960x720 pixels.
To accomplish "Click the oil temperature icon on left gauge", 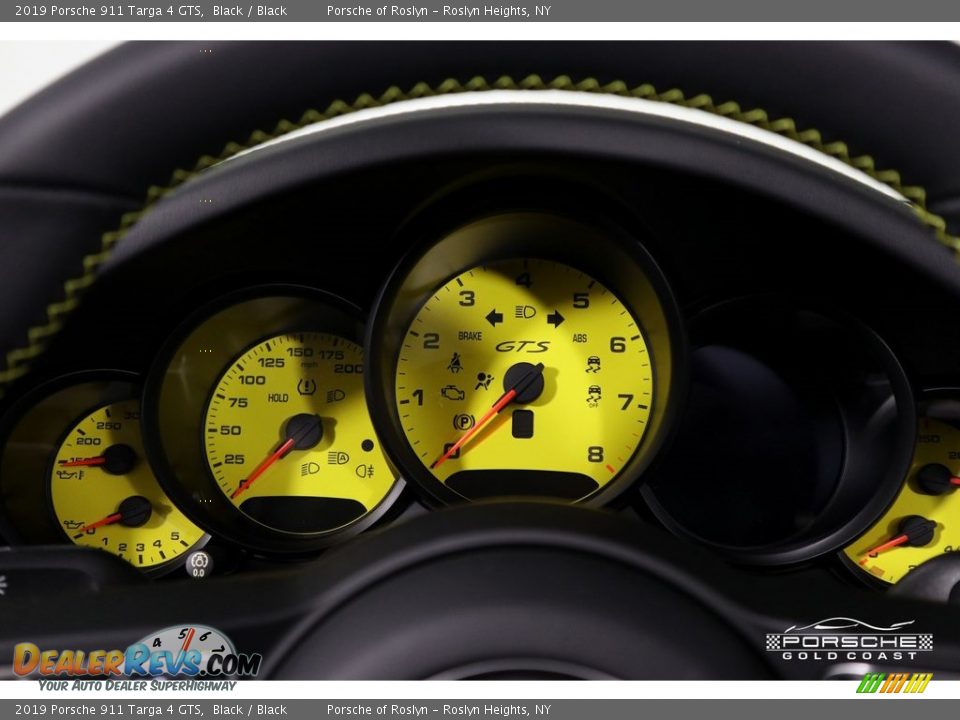I will coord(70,474).
